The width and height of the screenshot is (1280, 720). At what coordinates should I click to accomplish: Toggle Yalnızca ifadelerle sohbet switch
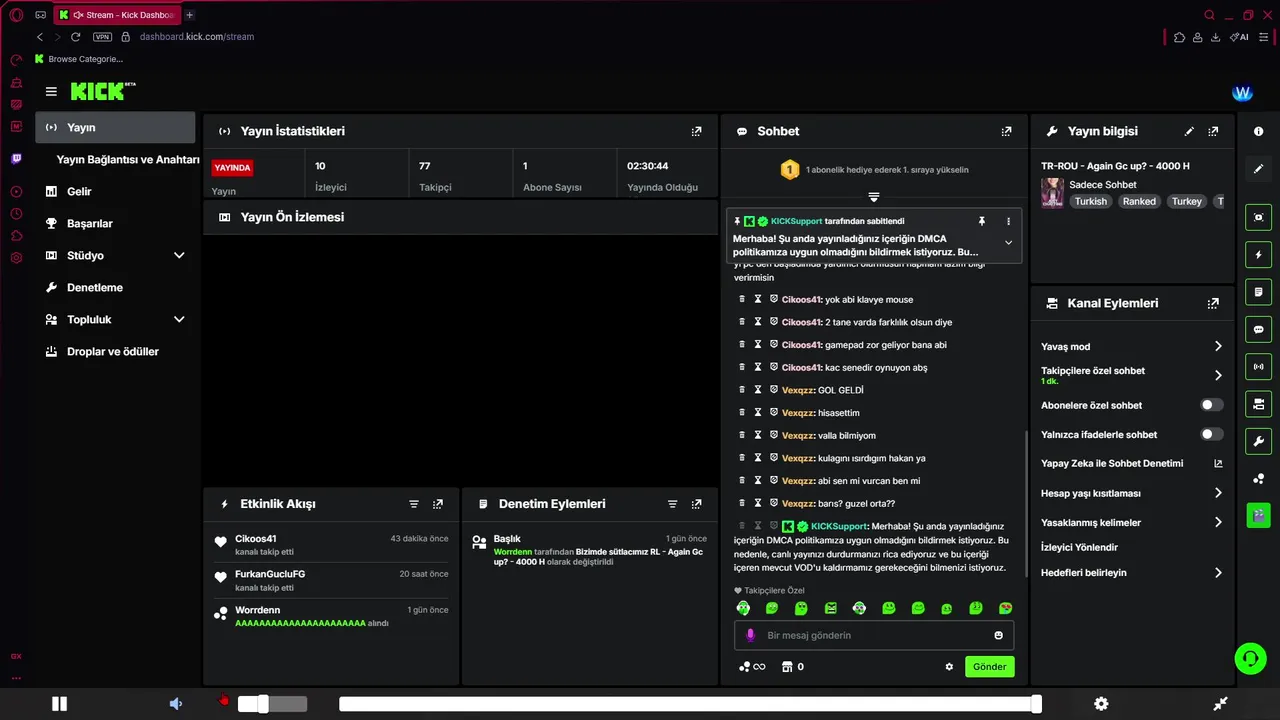click(x=1211, y=434)
